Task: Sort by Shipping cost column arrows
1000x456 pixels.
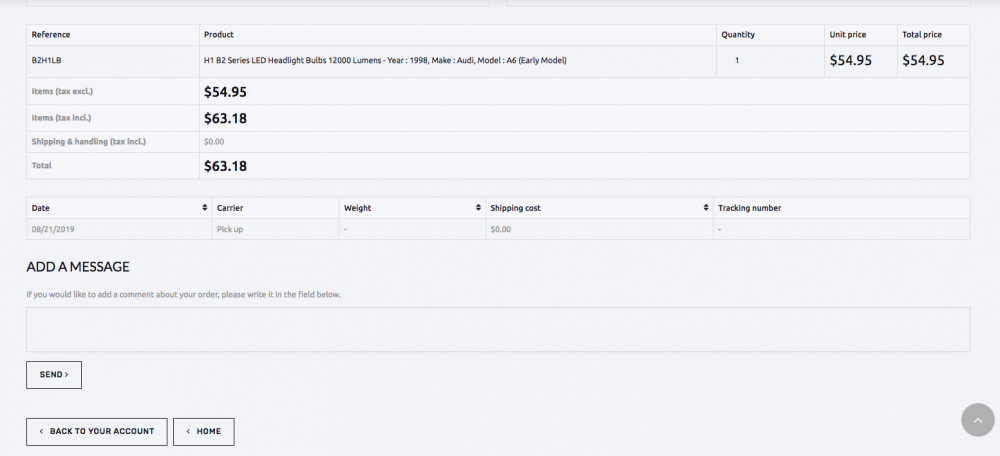Action: (706, 208)
